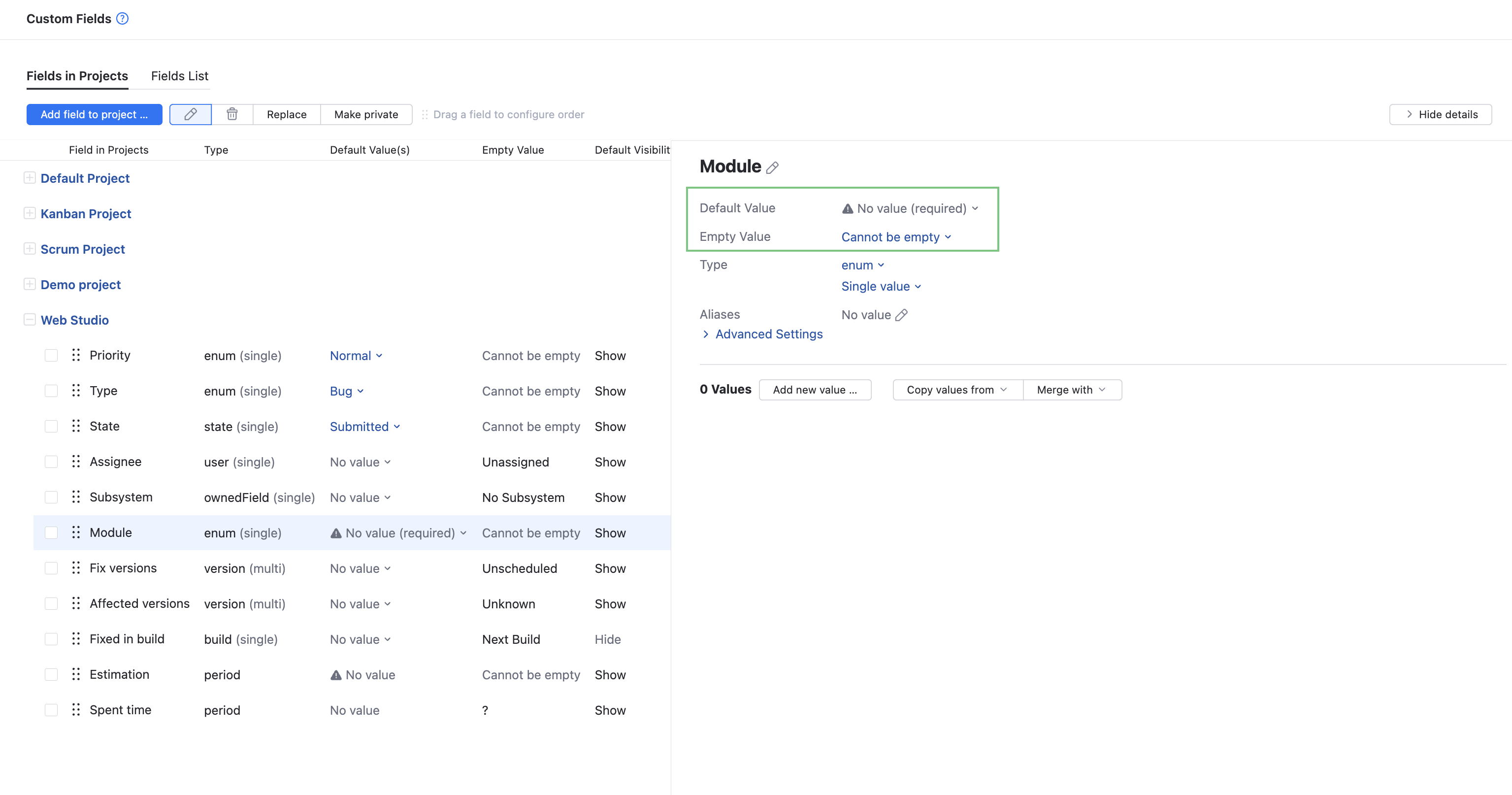Click Hide details in the top right

(x=1441, y=114)
